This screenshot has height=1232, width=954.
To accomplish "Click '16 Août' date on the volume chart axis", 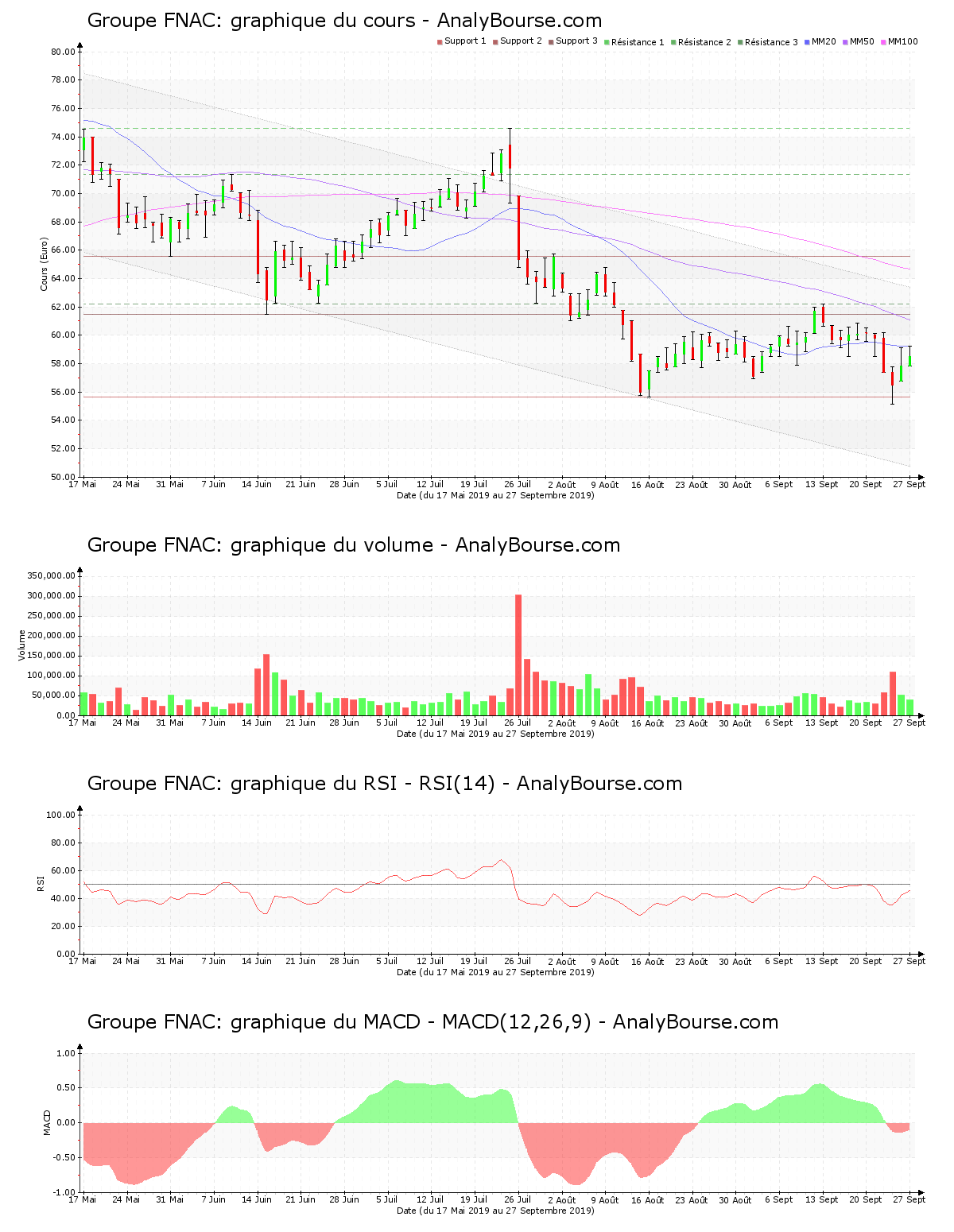I will (647, 723).
